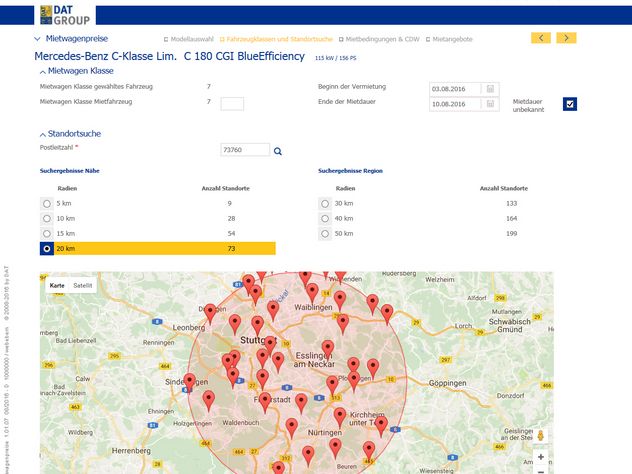Select 20 km radius option
Screen dimensions: 632x474
[47, 249]
